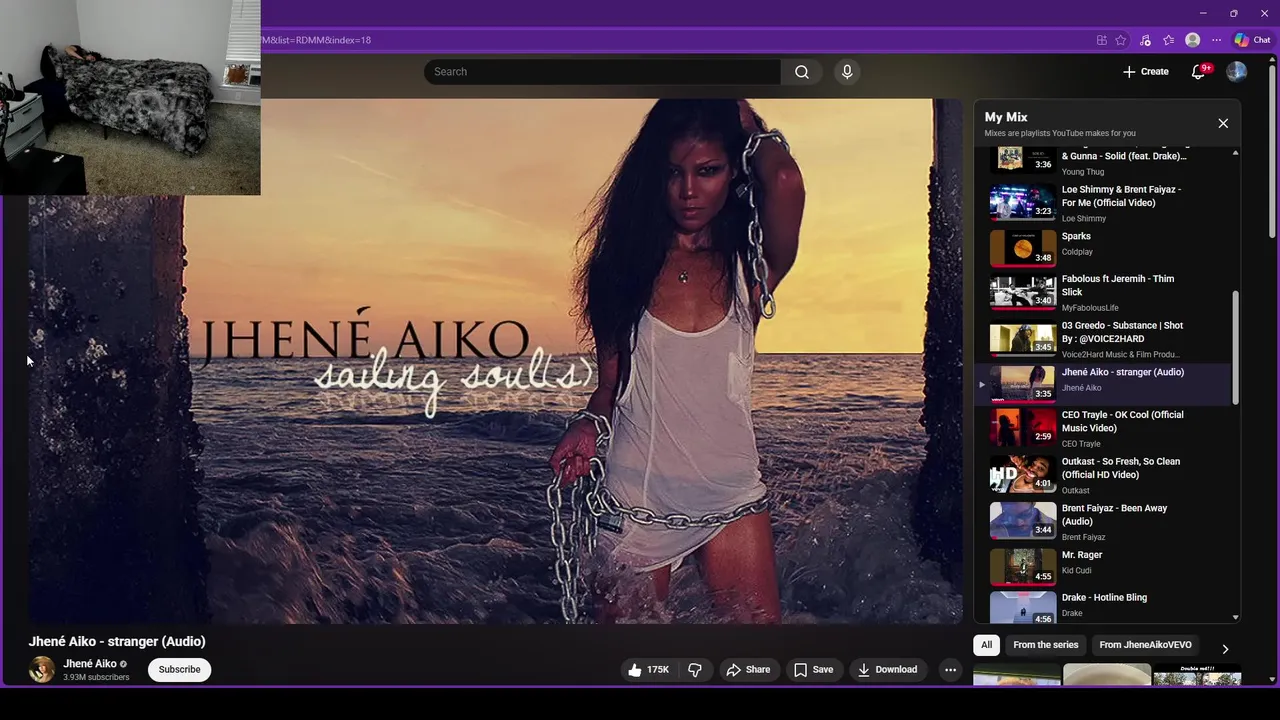Image resolution: width=1280 pixels, height=720 pixels.
Task: Click the Share arrow icon
Action: (733, 670)
